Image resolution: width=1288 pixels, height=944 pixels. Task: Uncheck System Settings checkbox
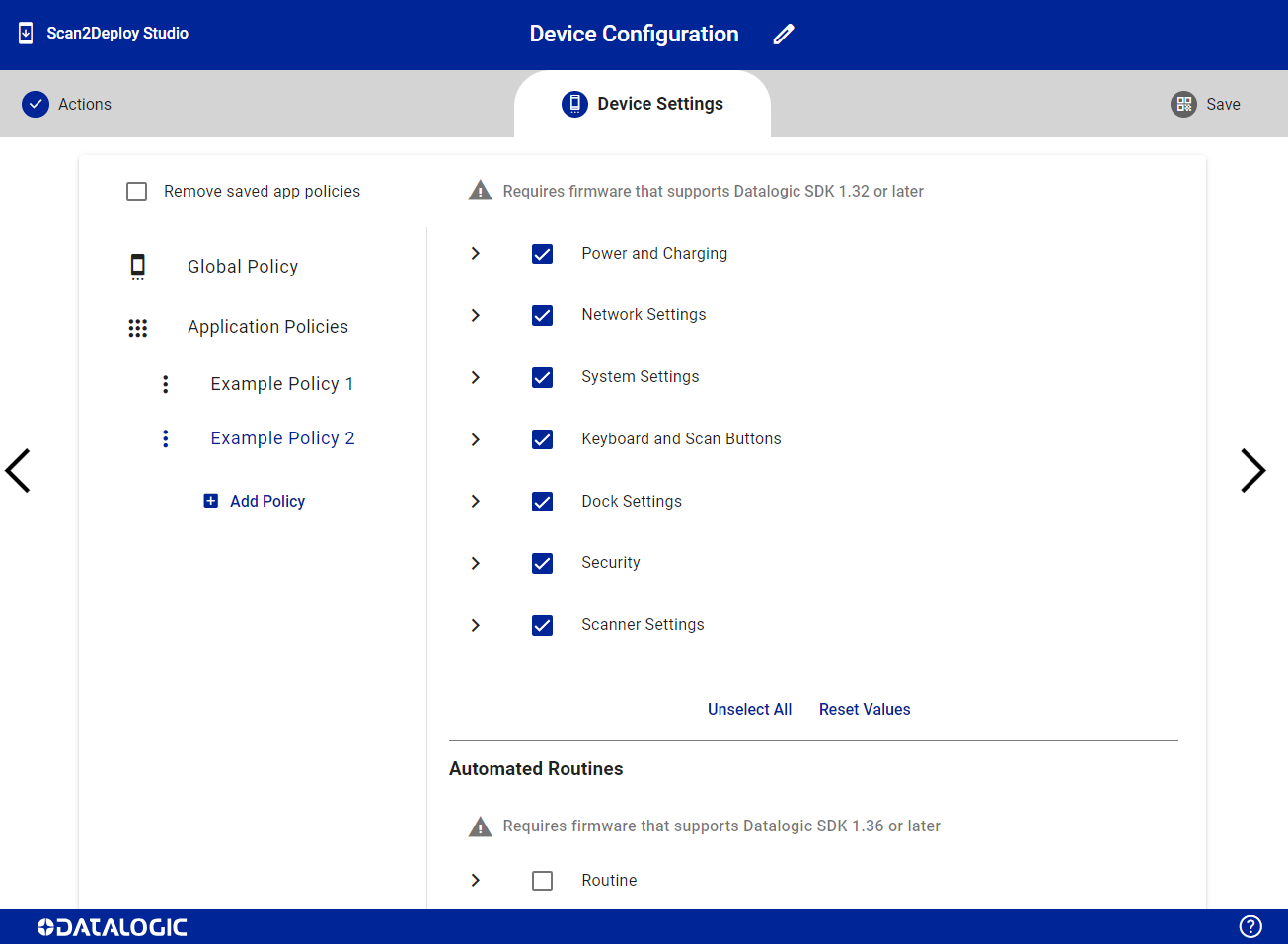pyautogui.click(x=542, y=378)
